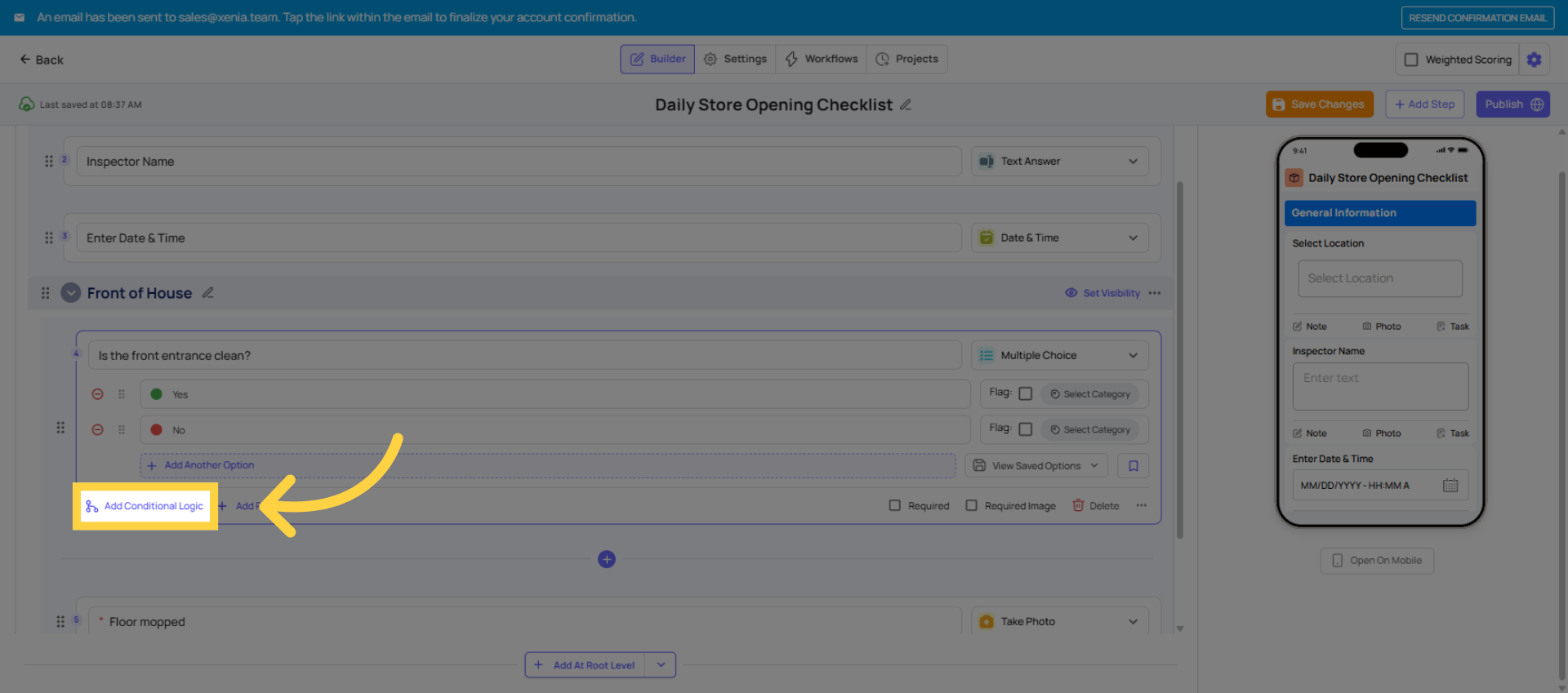
Task: Grab front entrance question drag handle
Action: 60,427
